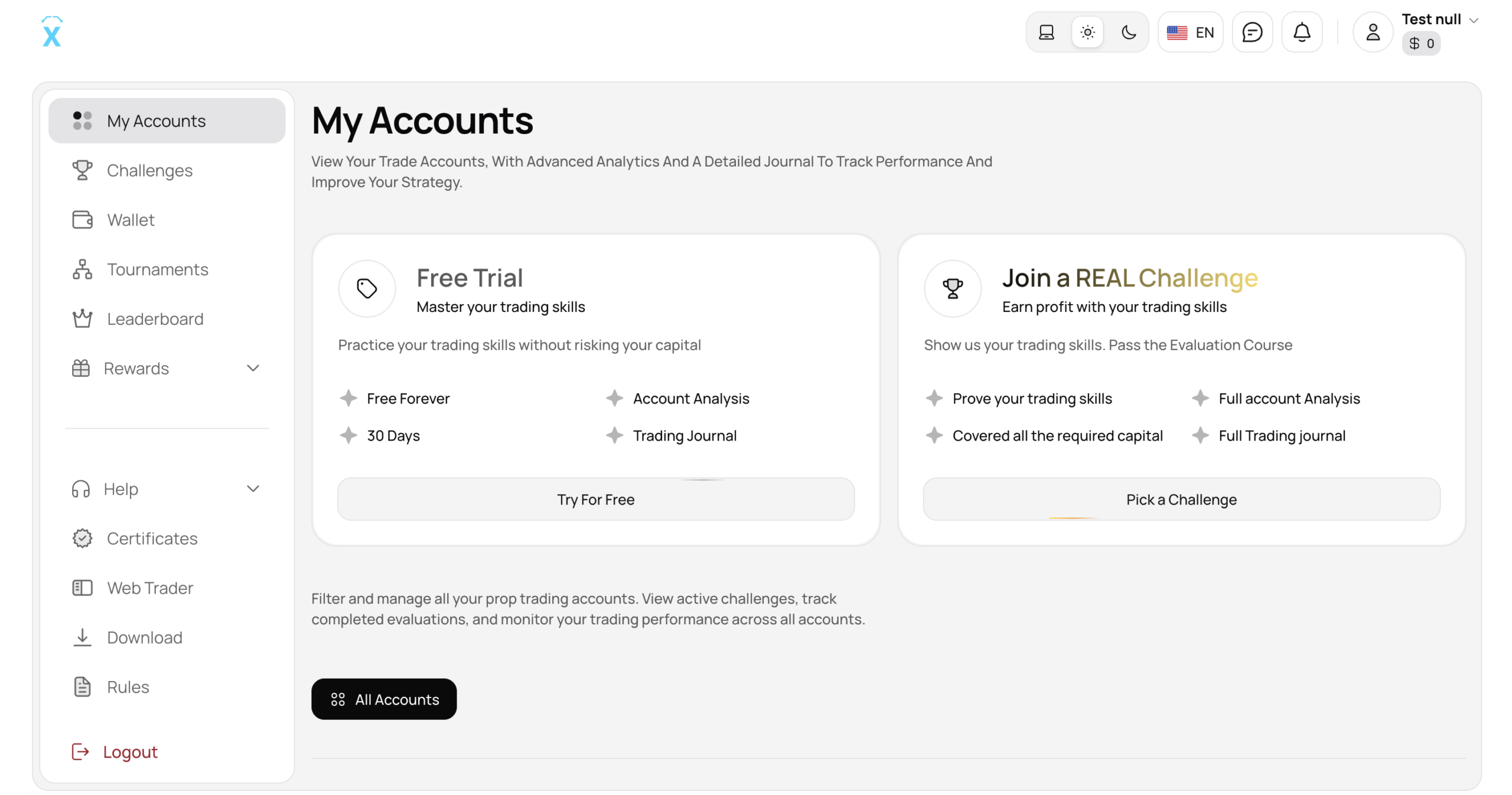Open the Challenges menu label
Screen dimensions: 1512x795
coord(149,170)
